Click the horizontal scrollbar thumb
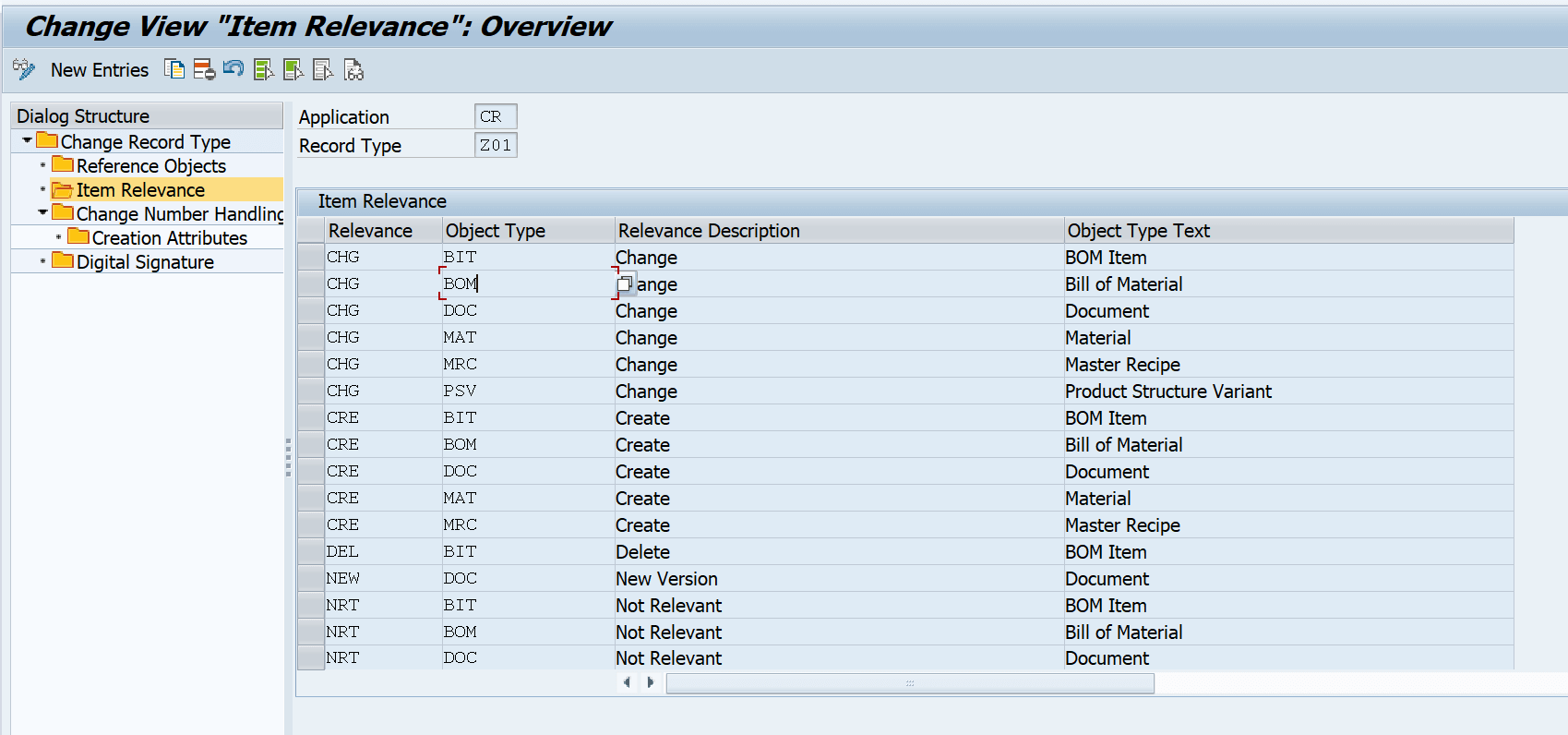This screenshot has height=735, width=1568. pos(910,683)
